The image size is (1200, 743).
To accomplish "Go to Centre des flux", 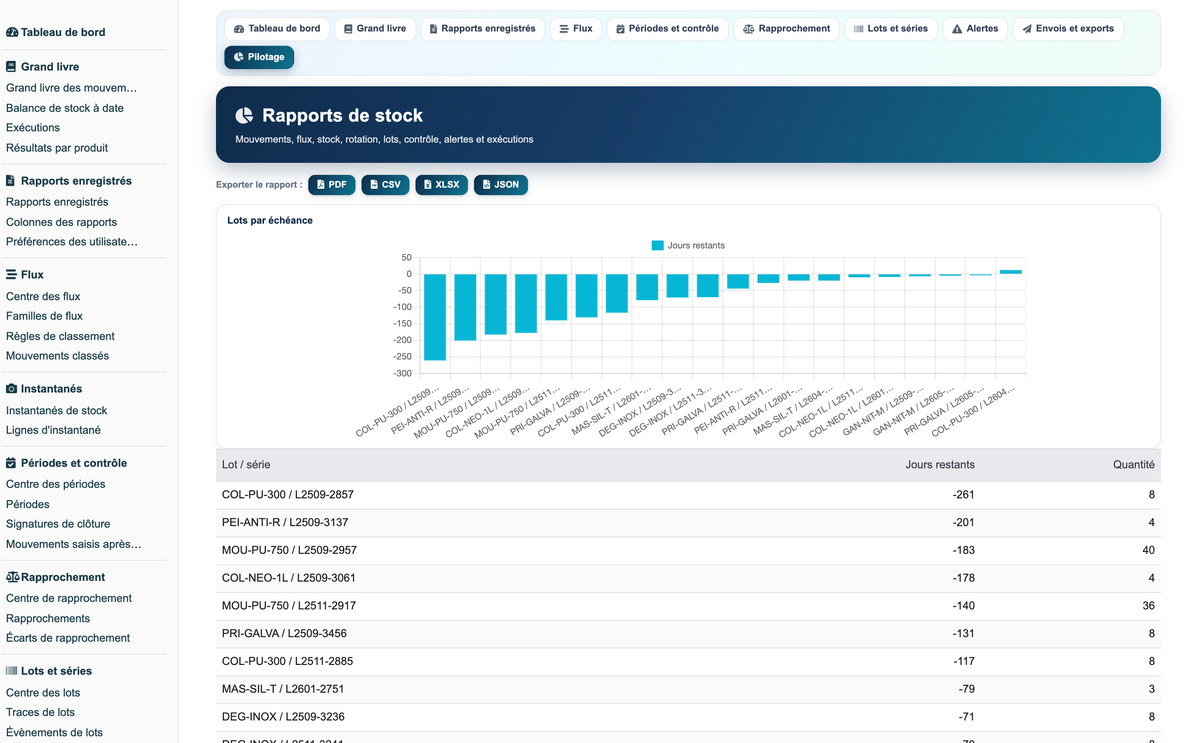I will (x=43, y=296).
